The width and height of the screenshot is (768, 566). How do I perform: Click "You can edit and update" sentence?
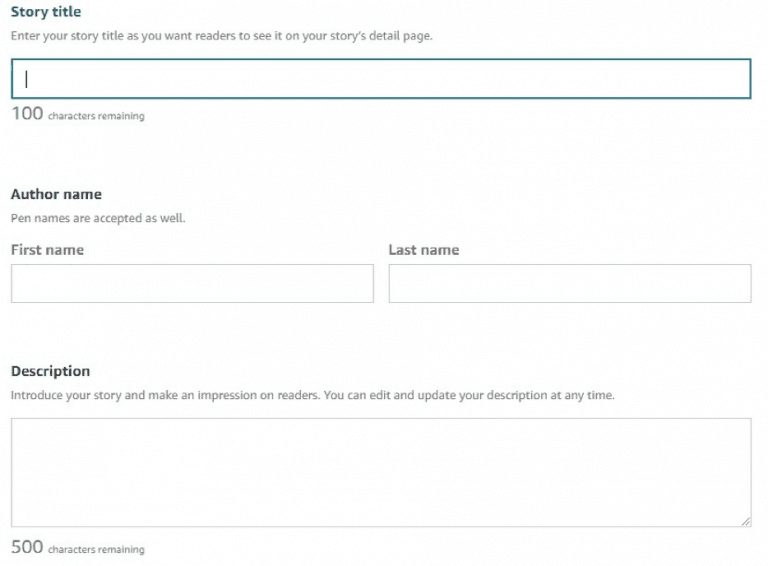[469, 395]
